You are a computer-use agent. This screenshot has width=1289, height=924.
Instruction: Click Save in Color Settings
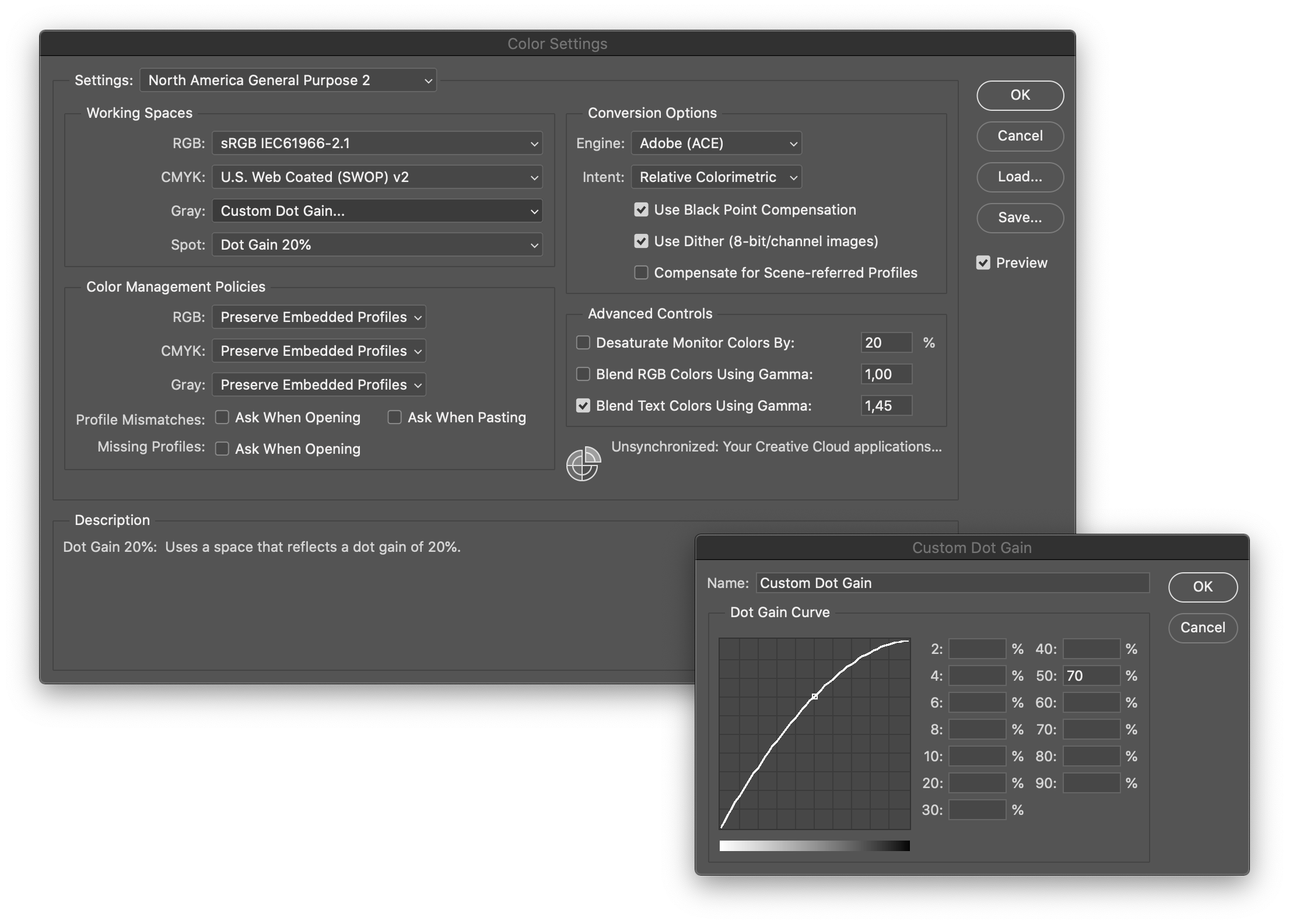[1020, 218]
